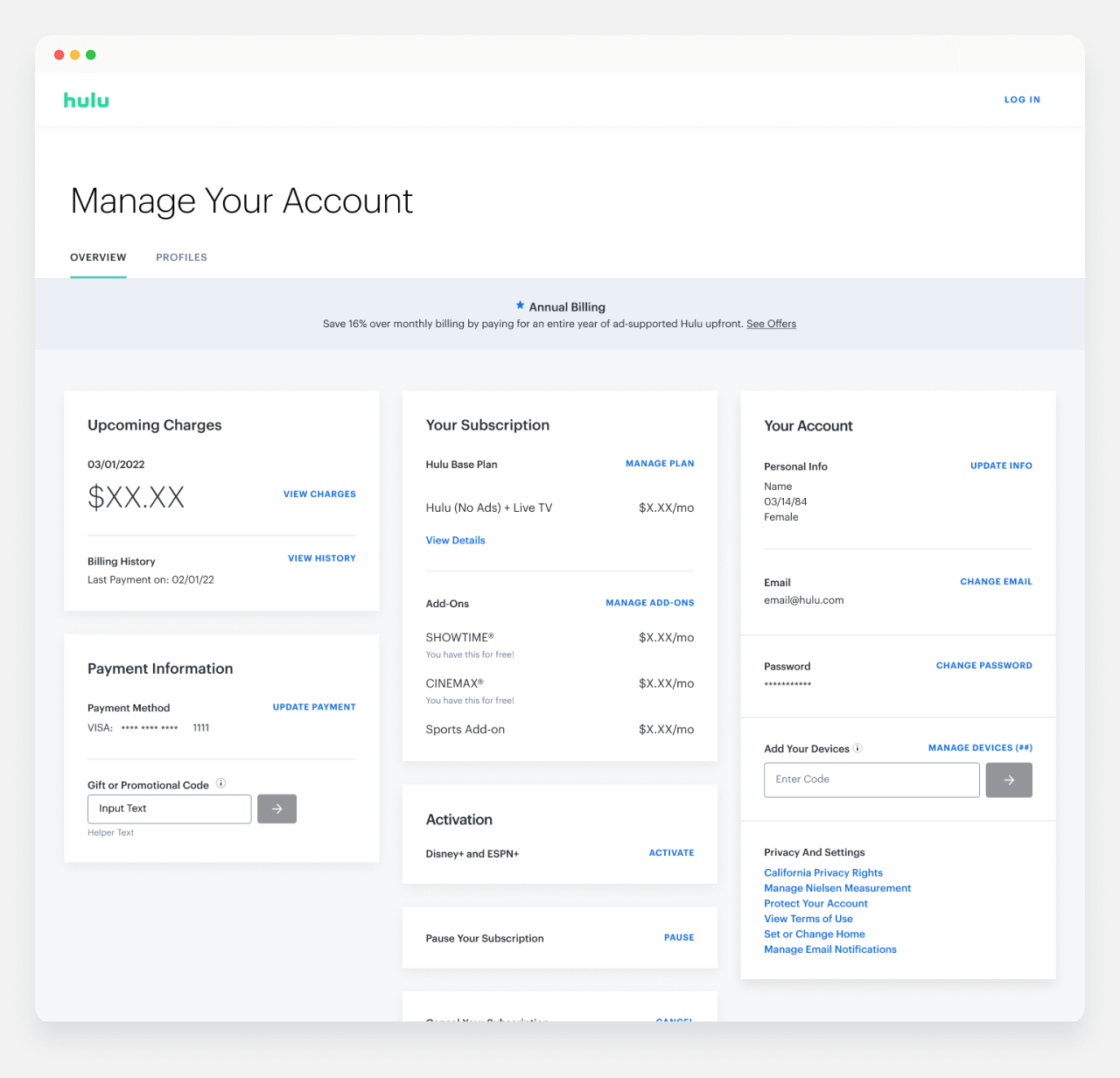Click the Log In link

pos(1022,100)
